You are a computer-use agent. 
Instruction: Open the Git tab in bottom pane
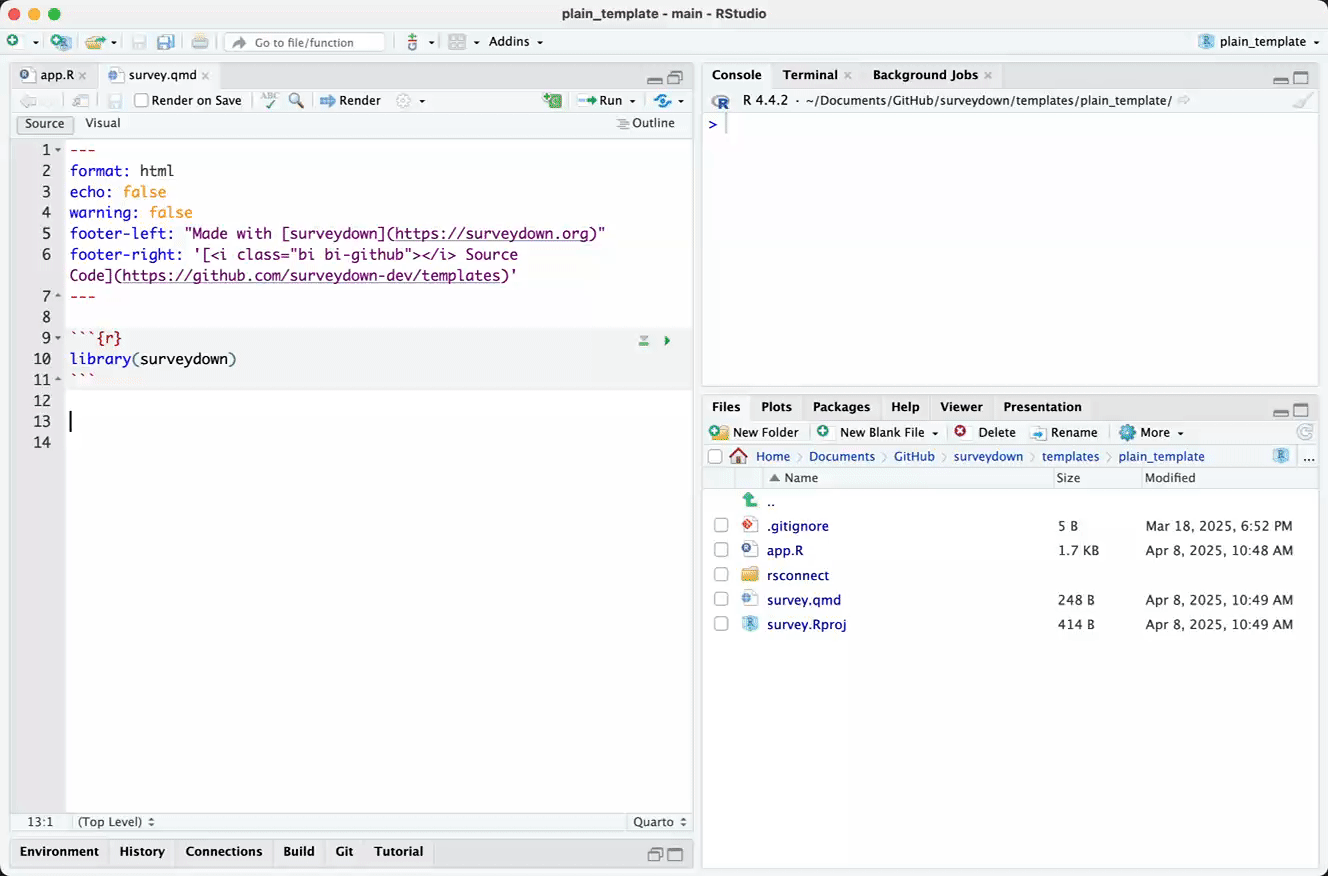click(344, 852)
